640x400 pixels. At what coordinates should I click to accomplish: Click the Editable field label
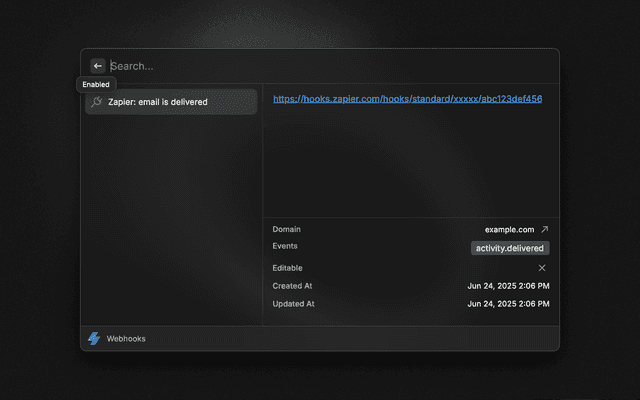pos(287,268)
